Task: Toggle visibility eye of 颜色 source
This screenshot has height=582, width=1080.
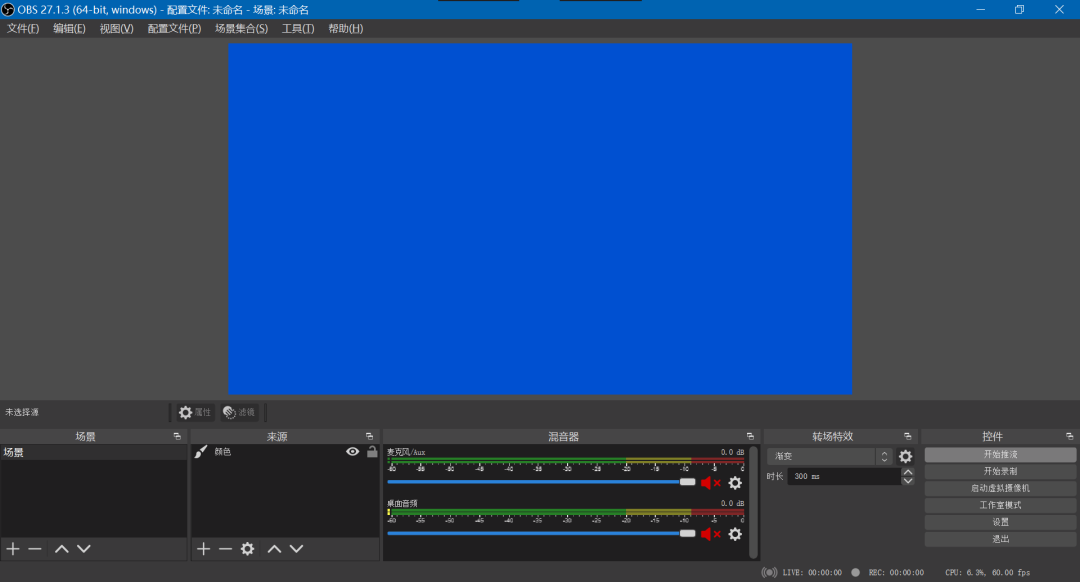Action: click(352, 452)
